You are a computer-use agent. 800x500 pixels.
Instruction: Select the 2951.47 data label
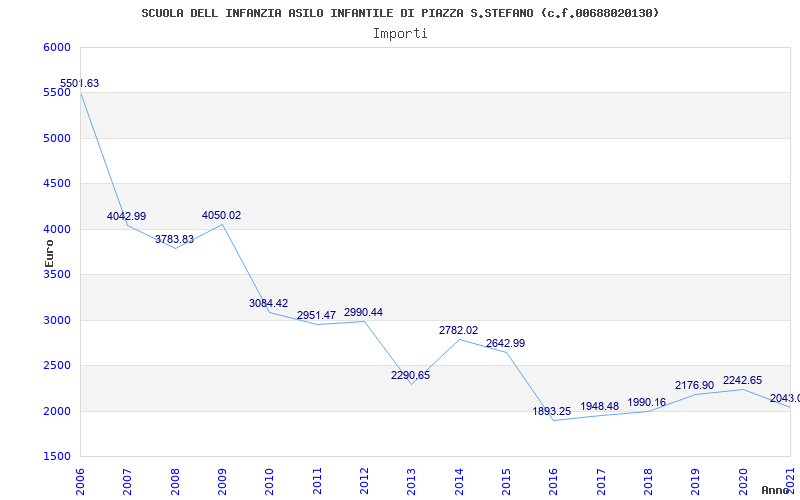[x=316, y=315]
